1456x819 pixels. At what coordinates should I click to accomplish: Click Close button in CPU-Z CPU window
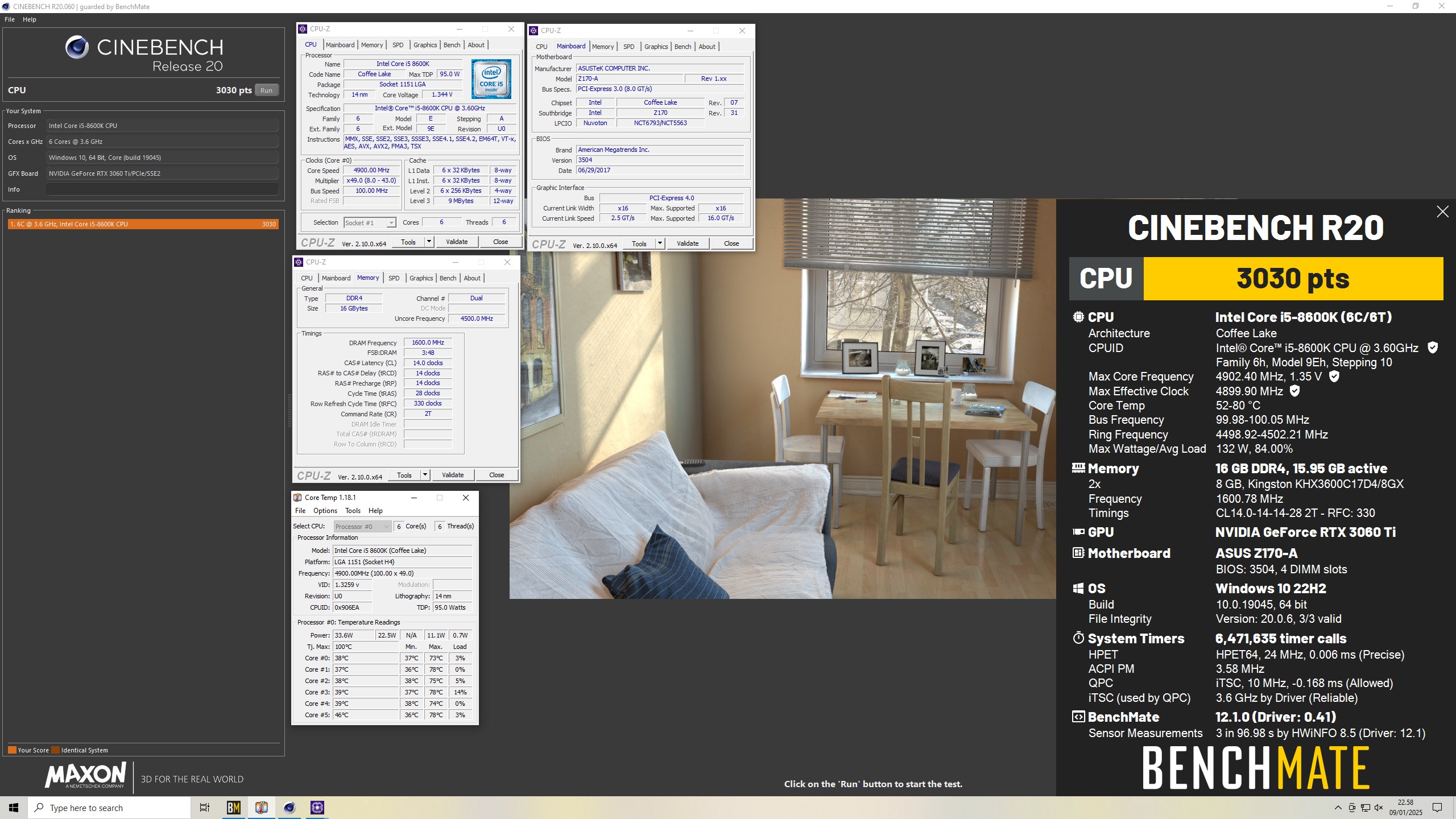click(500, 242)
